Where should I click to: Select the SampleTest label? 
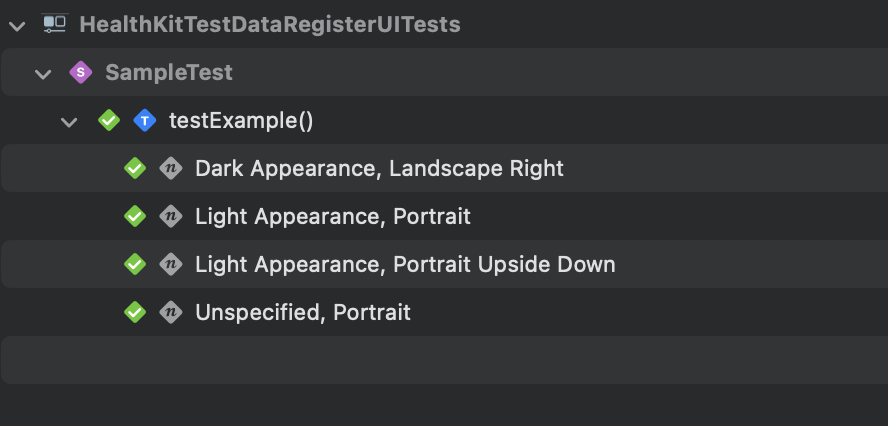tap(168, 72)
